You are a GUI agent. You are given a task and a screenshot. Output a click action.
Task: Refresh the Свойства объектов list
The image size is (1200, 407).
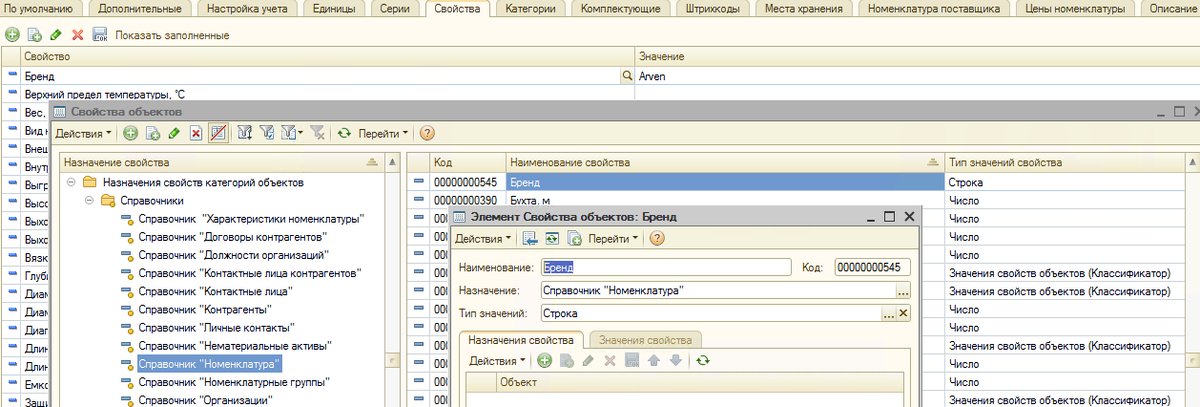[x=345, y=133]
